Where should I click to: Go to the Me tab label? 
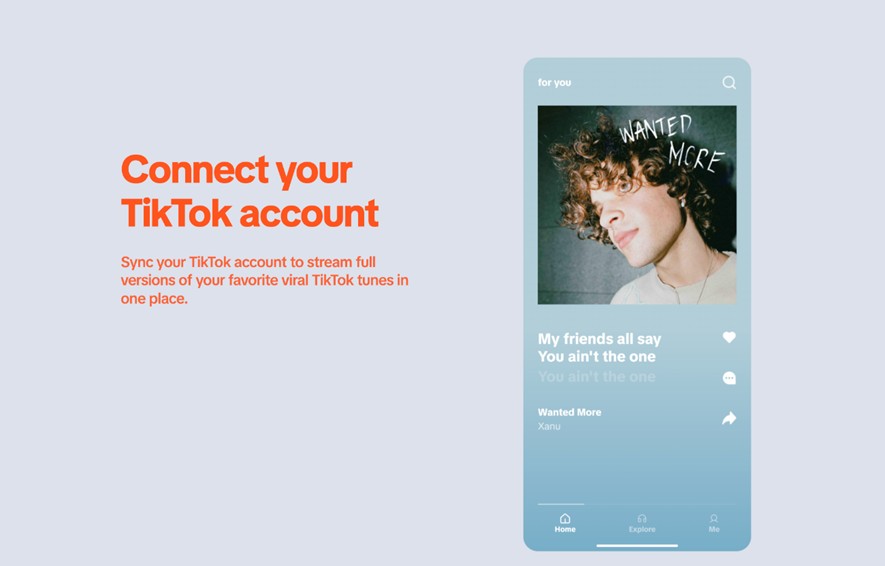click(x=714, y=529)
